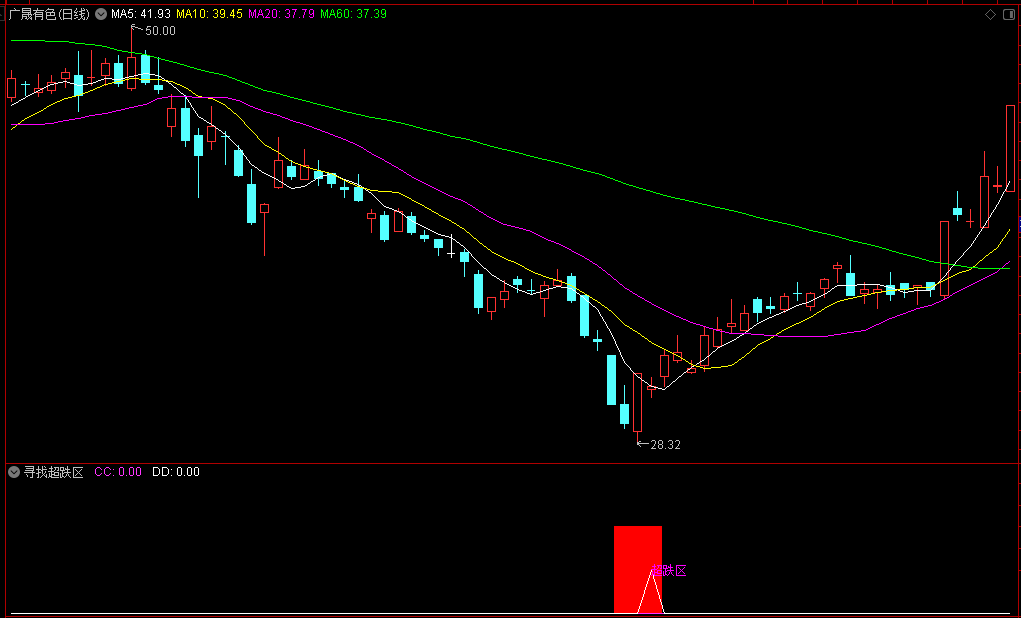Open the dropdown beside 广晟有色(日线) title
The height and width of the screenshot is (618, 1021).
[101, 14]
